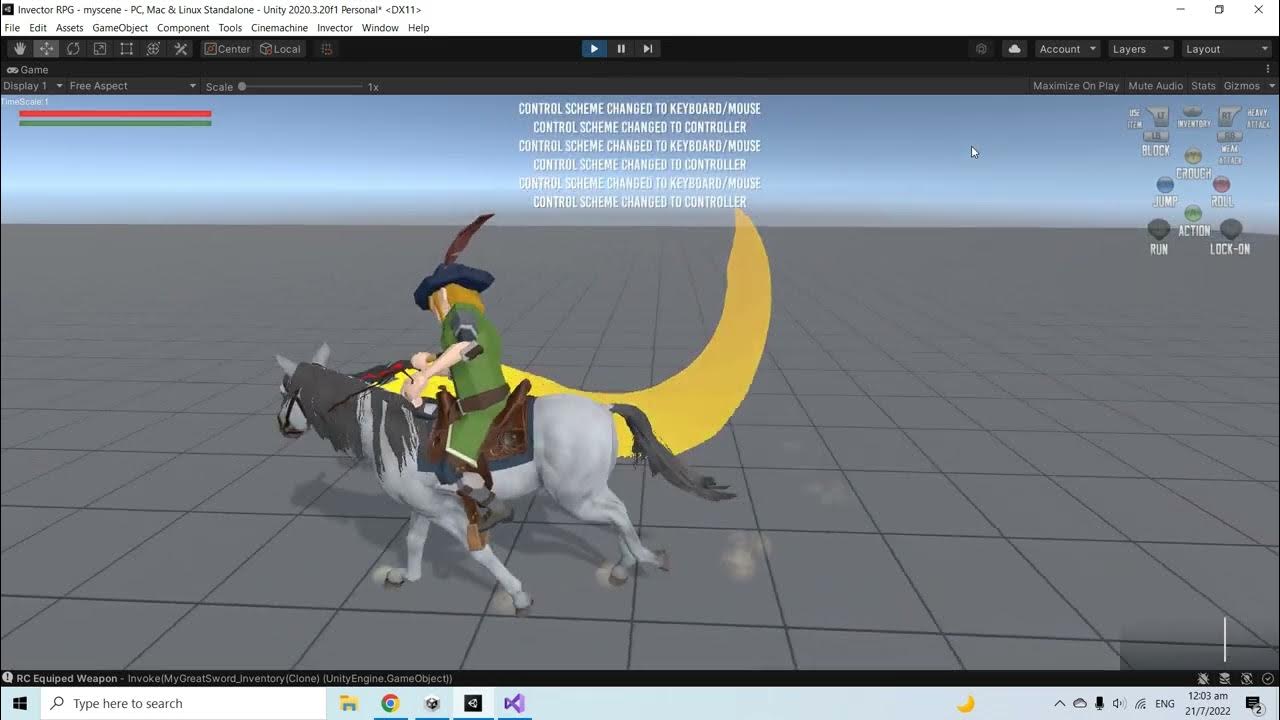Open the Invector menu
The width and height of the screenshot is (1280, 720).
tap(335, 28)
